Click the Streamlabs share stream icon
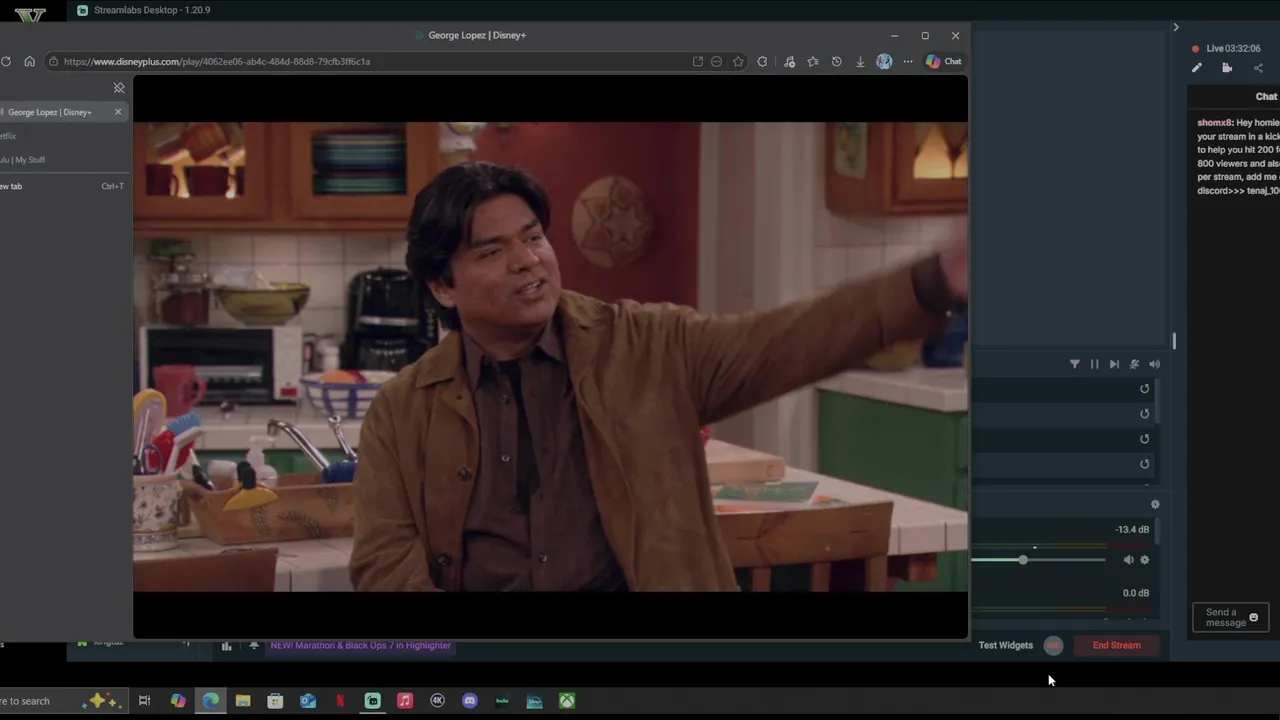The height and width of the screenshot is (720, 1280). tap(1258, 68)
